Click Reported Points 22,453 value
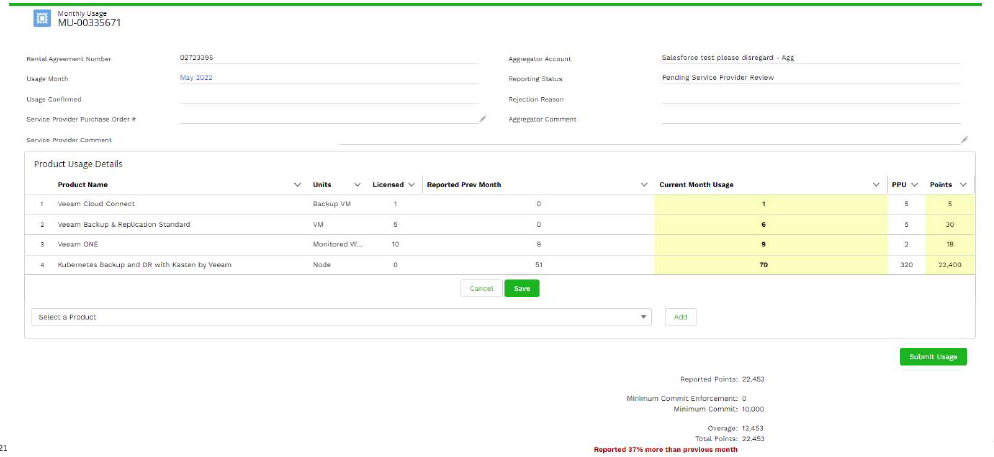 [754, 380]
